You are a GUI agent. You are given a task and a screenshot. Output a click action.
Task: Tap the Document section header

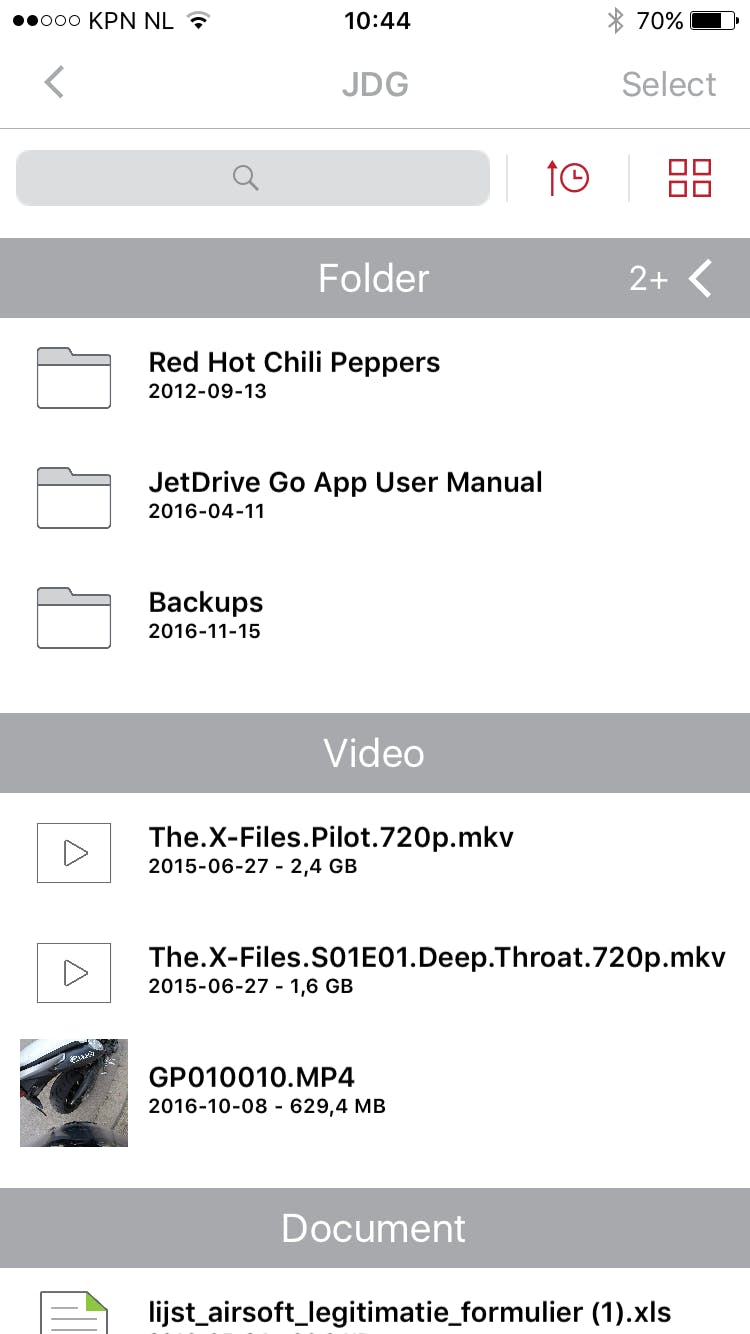click(x=374, y=1228)
